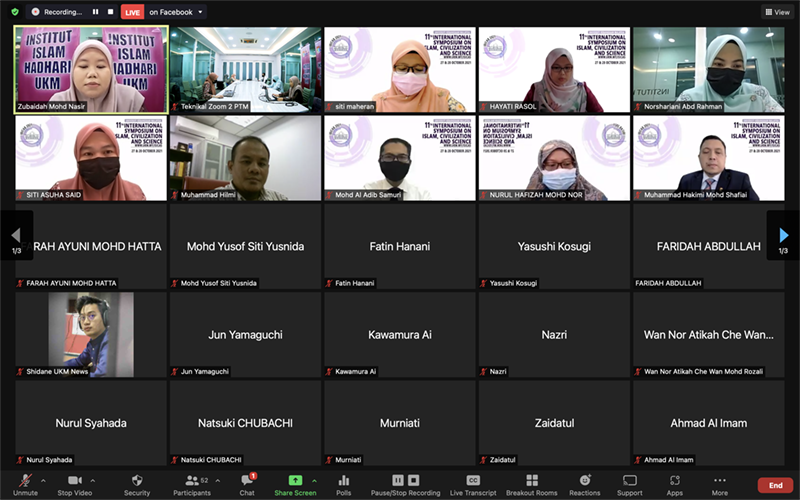Image resolution: width=800 pixels, height=500 pixels.
Task: Open the View layout menu
Action: click(x=777, y=12)
